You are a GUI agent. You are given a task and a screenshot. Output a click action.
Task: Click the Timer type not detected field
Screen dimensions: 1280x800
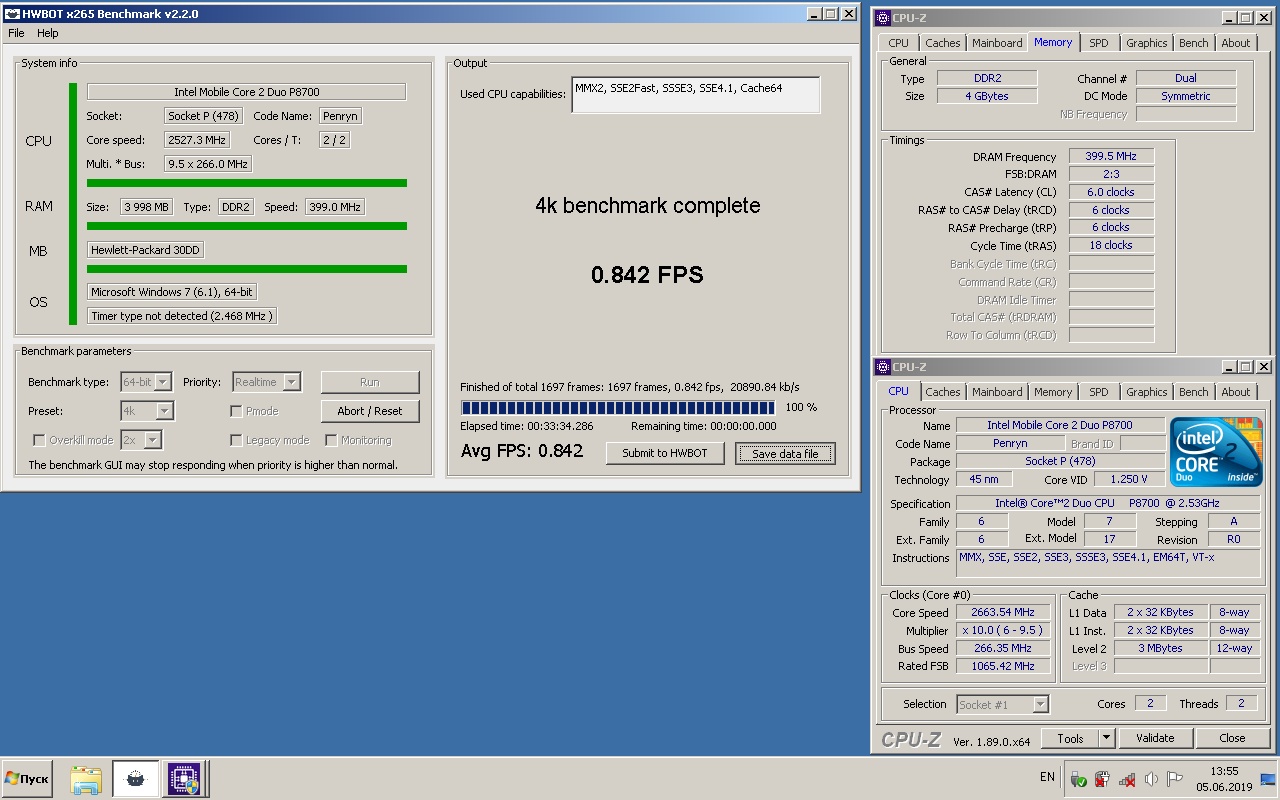point(181,316)
